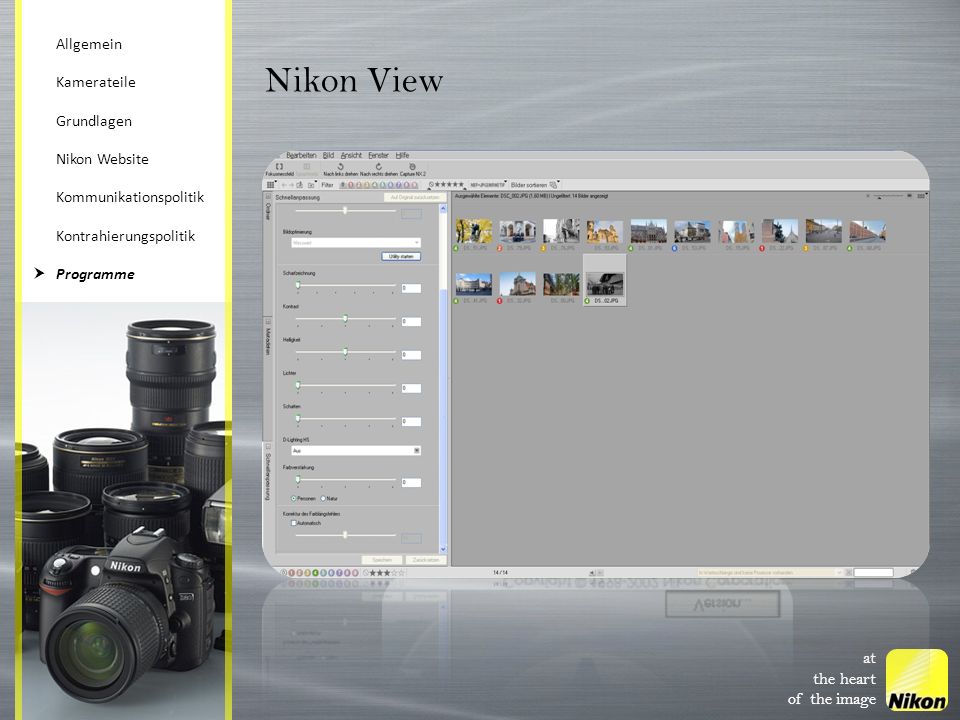Open the Hilfe menu
The image size is (960, 720).
pos(402,156)
